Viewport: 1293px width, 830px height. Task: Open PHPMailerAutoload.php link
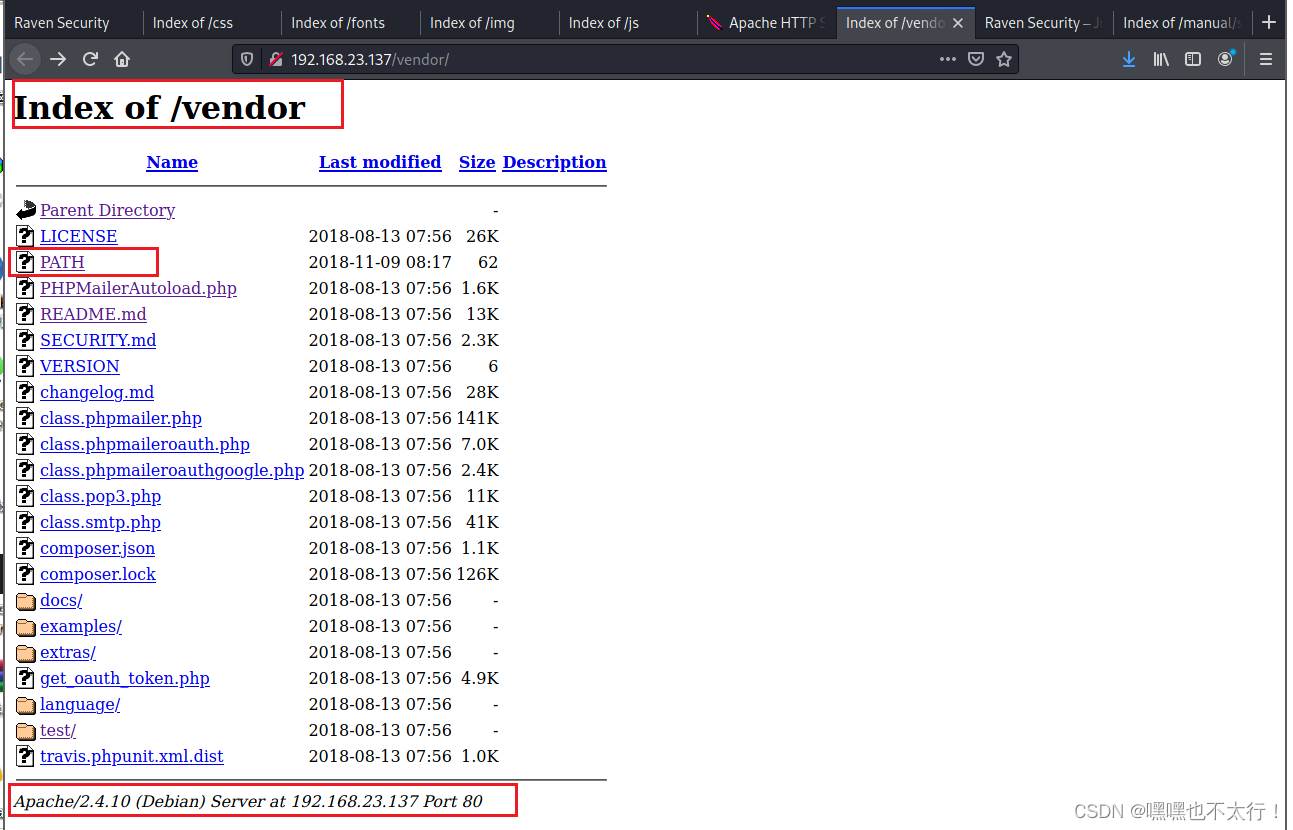pyautogui.click(x=138, y=288)
